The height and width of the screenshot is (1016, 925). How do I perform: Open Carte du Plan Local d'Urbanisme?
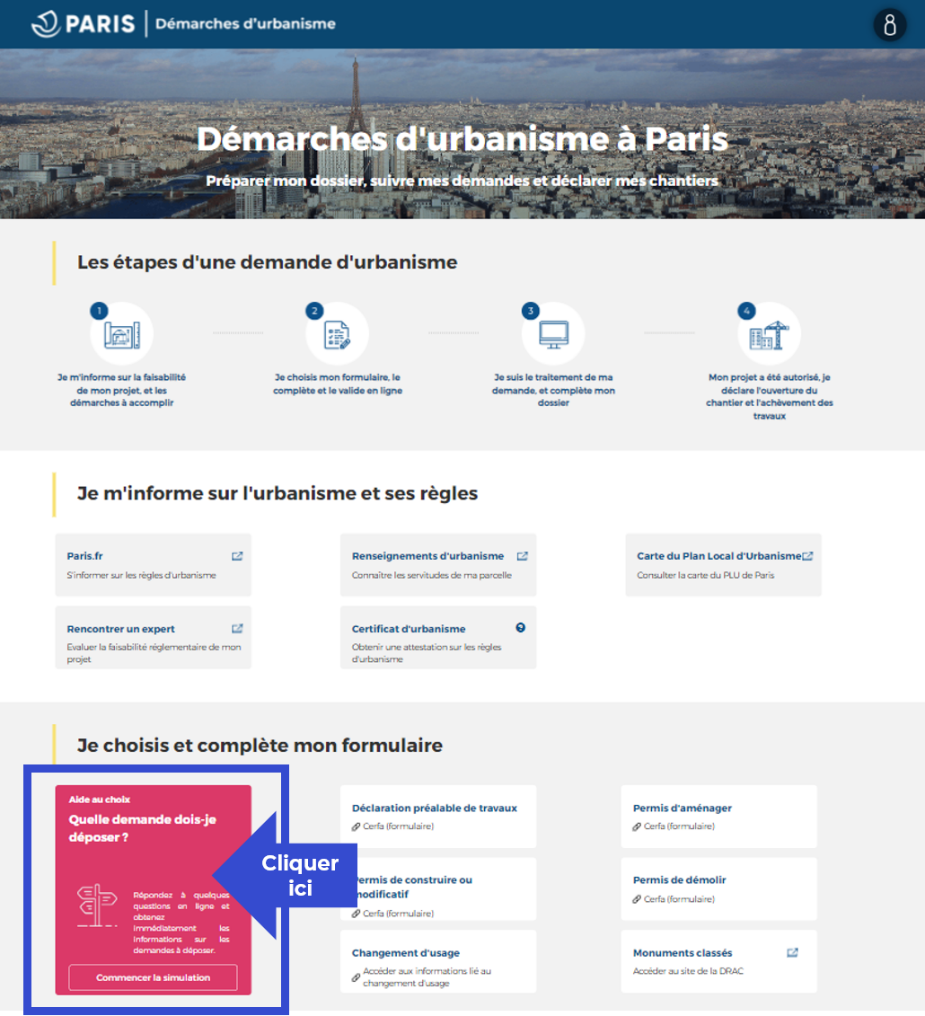[718, 556]
